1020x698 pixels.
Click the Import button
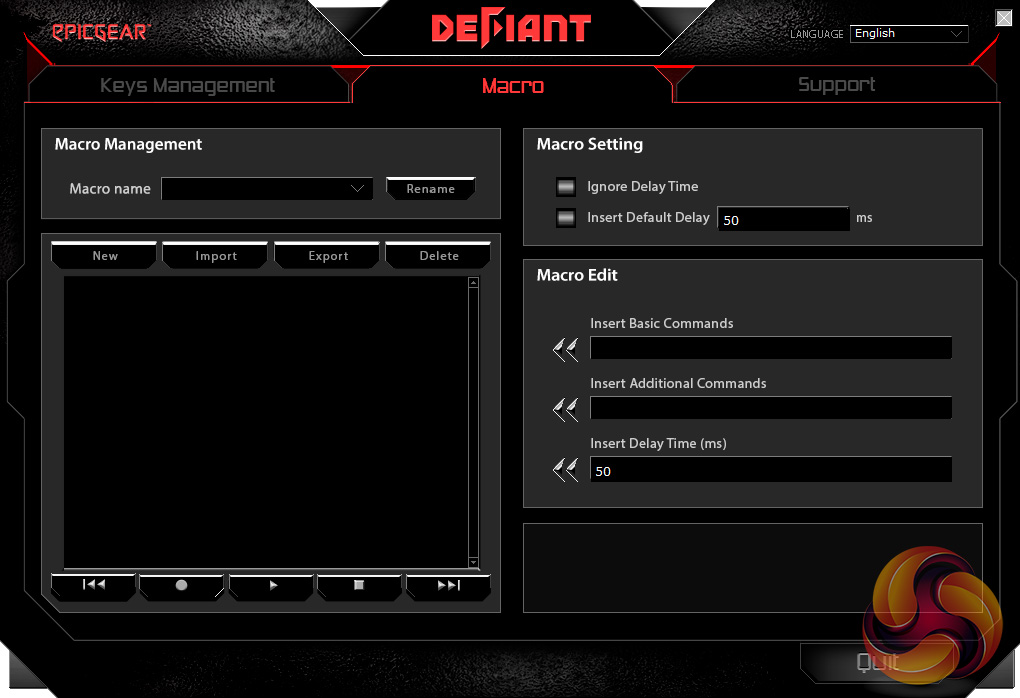point(215,256)
